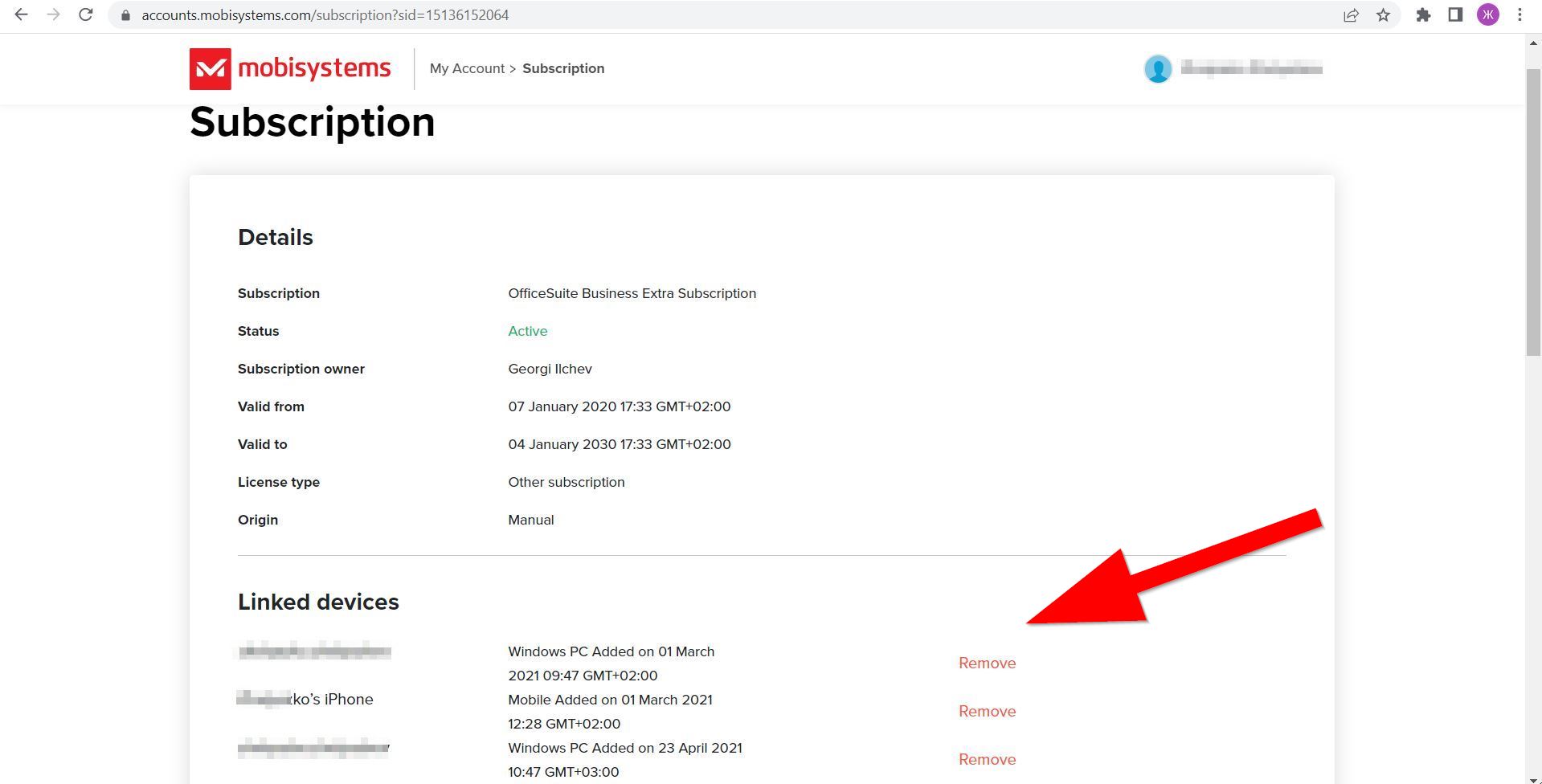Click the License type label
1542x784 pixels.
pos(279,482)
